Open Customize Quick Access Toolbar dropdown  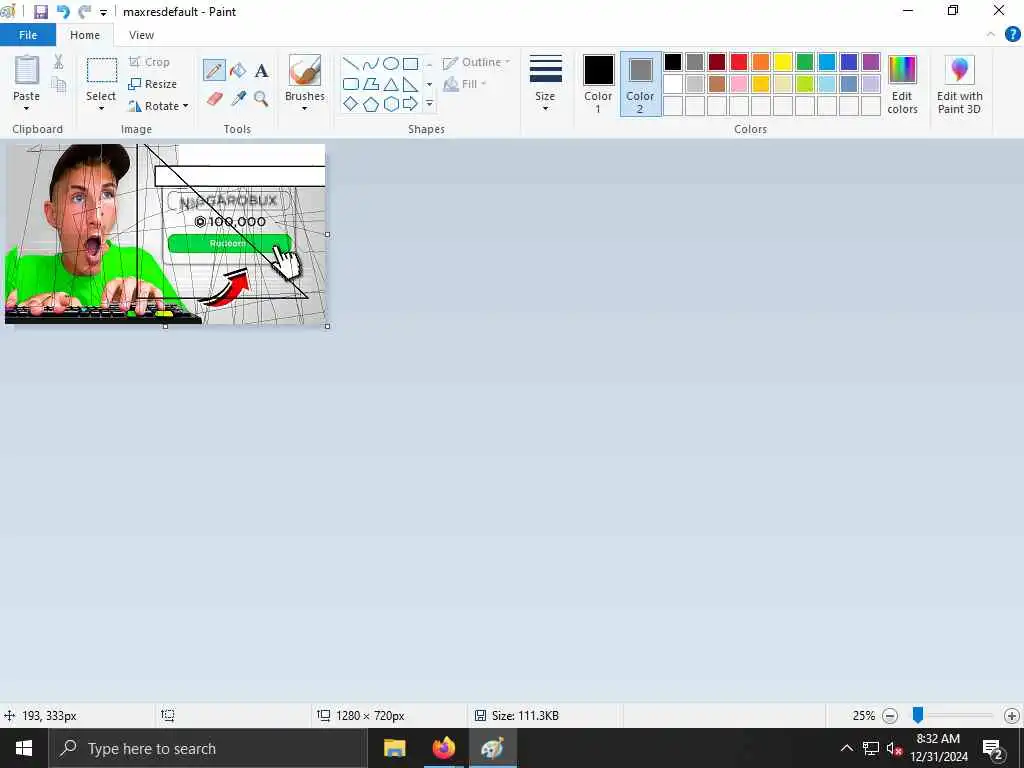point(103,12)
